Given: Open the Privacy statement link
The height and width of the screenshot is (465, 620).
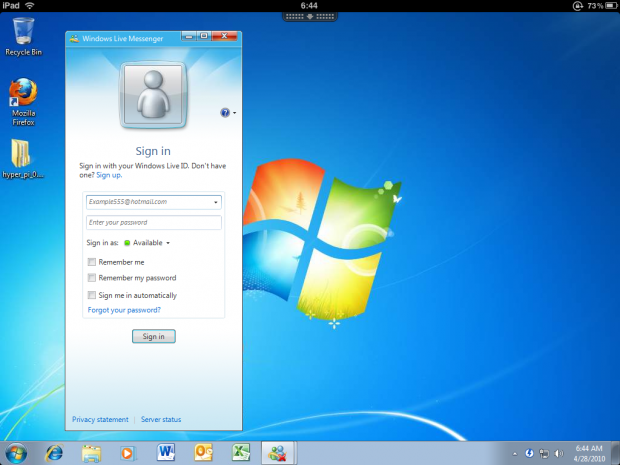Looking at the screenshot, I should [x=100, y=420].
